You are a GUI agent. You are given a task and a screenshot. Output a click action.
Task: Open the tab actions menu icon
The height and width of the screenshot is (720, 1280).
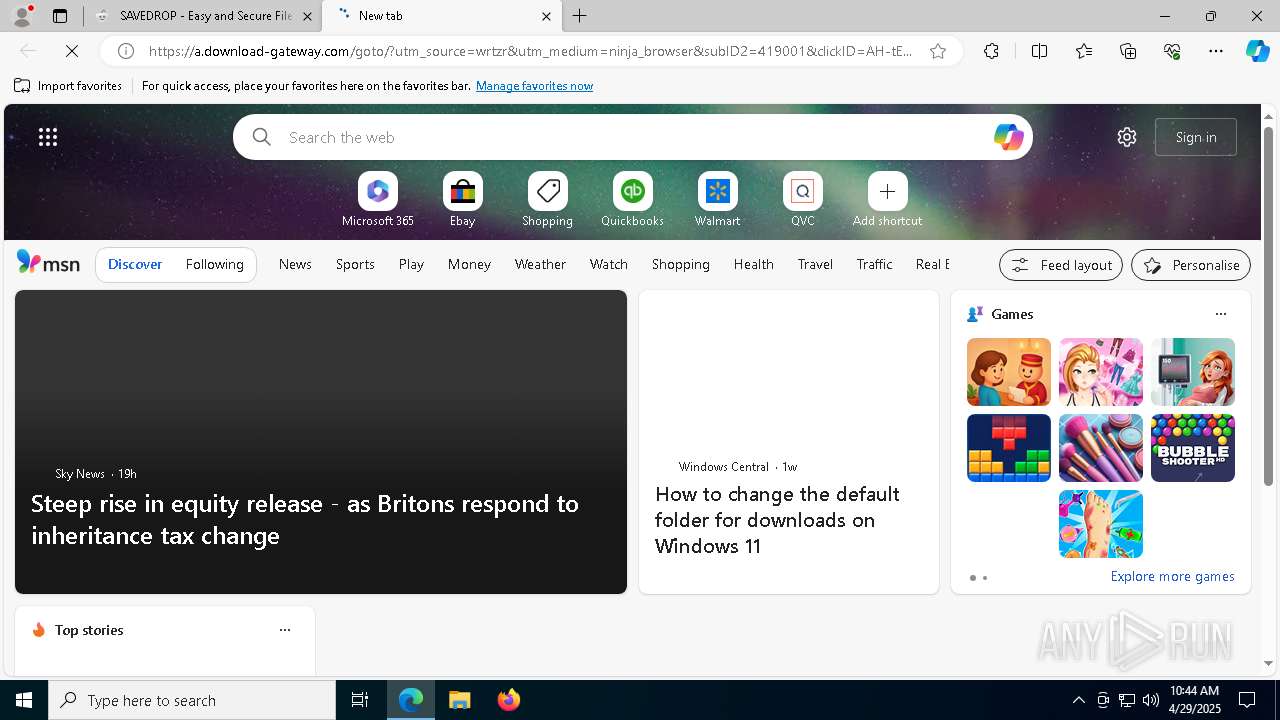click(60, 16)
